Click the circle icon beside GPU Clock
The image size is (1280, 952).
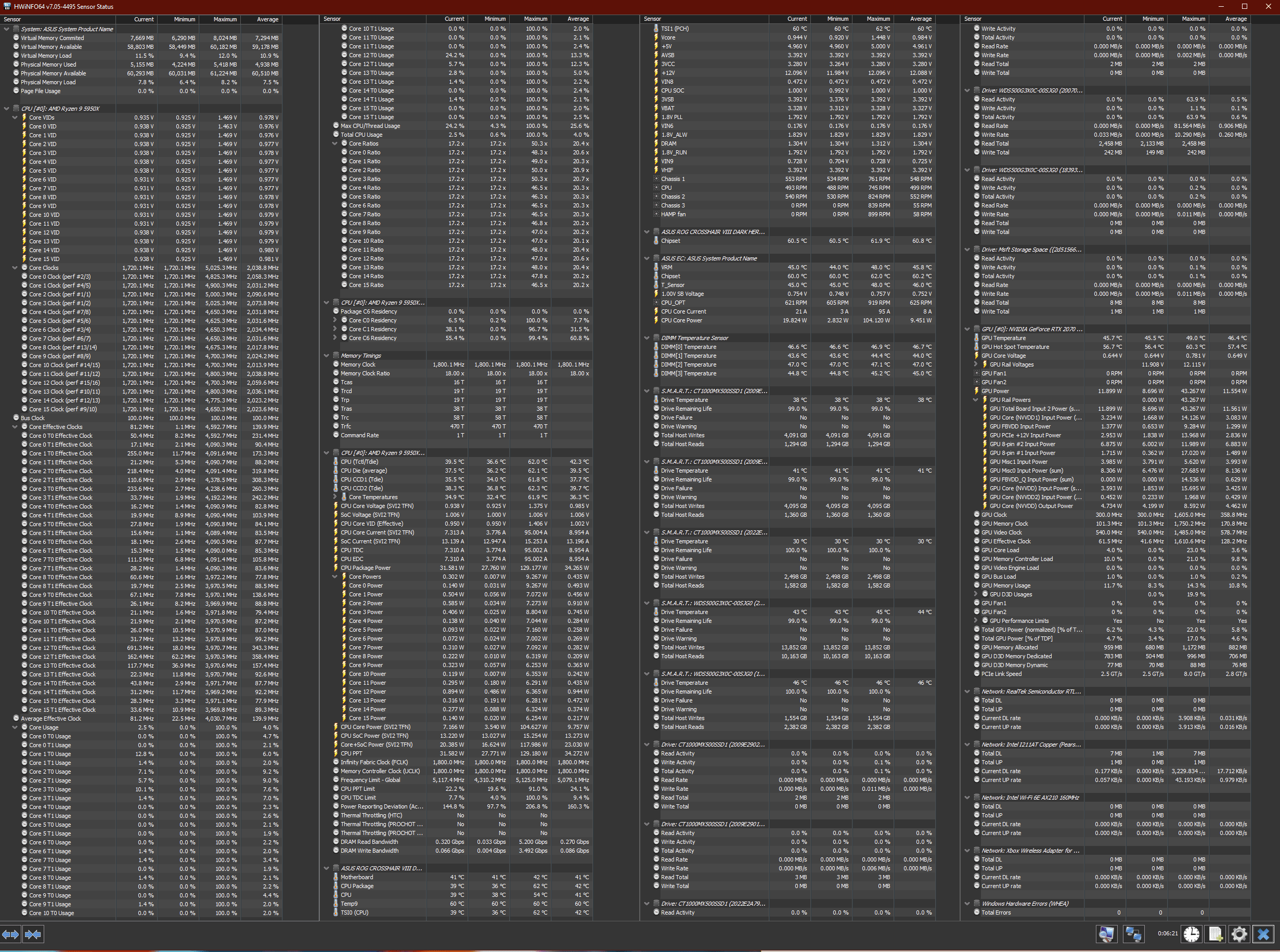(976, 515)
